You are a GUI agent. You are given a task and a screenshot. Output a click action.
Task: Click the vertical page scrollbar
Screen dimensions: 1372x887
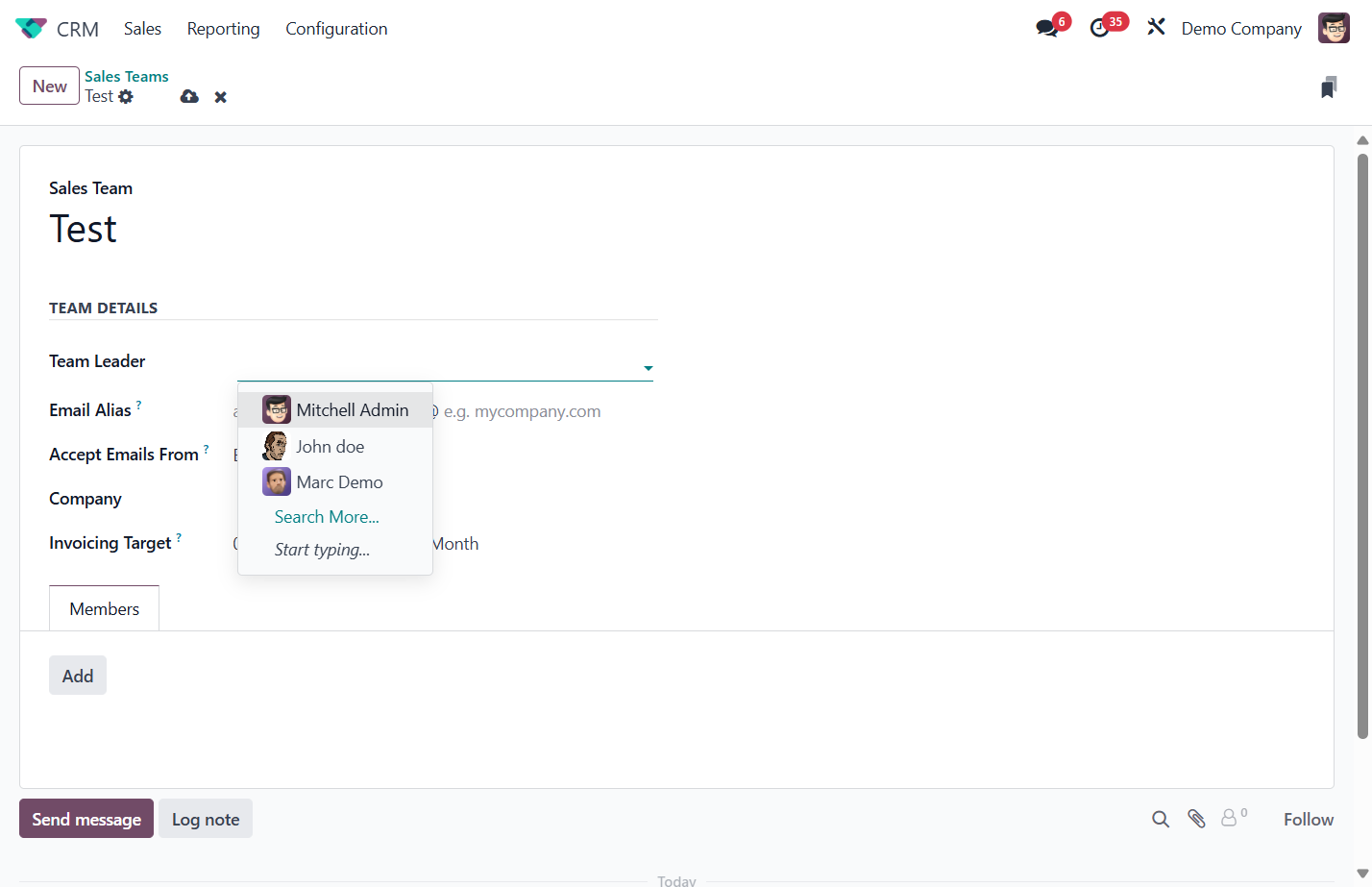[1362, 446]
